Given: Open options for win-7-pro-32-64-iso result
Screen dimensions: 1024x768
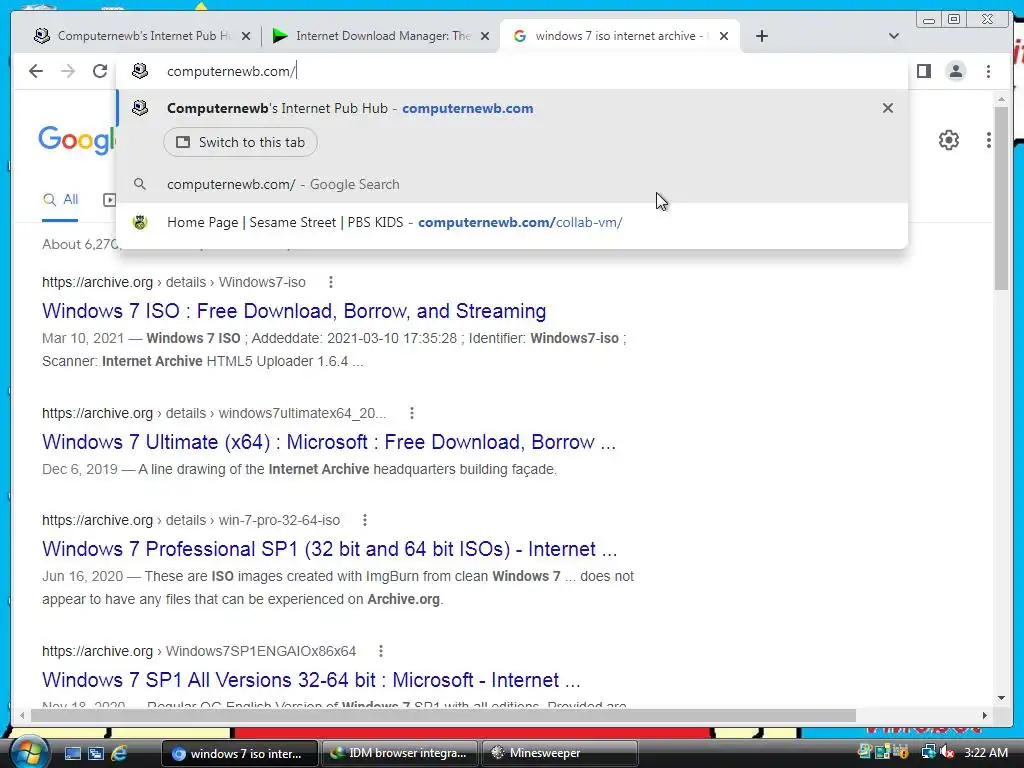Looking at the screenshot, I should 364,520.
